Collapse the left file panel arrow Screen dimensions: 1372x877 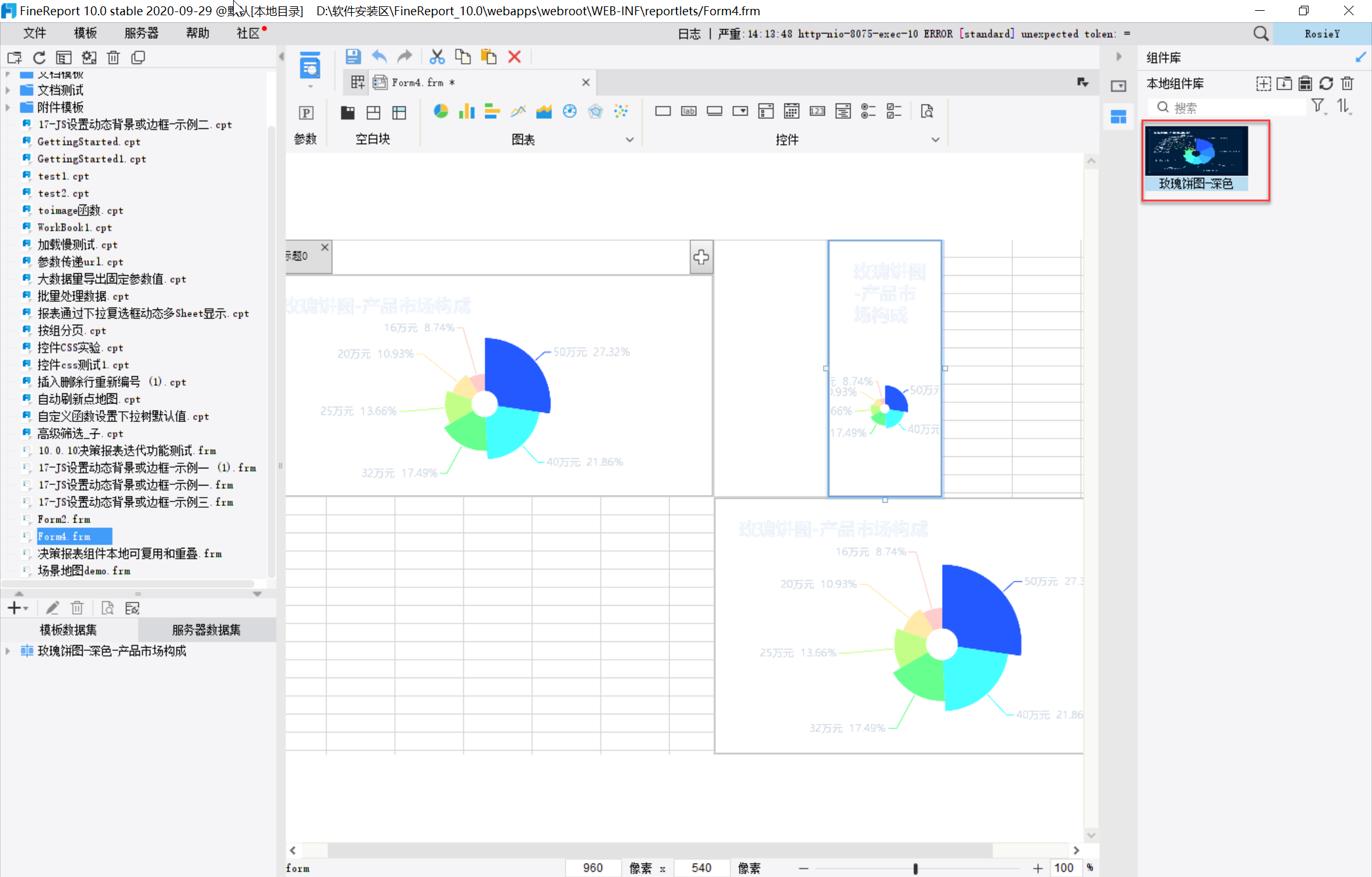[281, 57]
